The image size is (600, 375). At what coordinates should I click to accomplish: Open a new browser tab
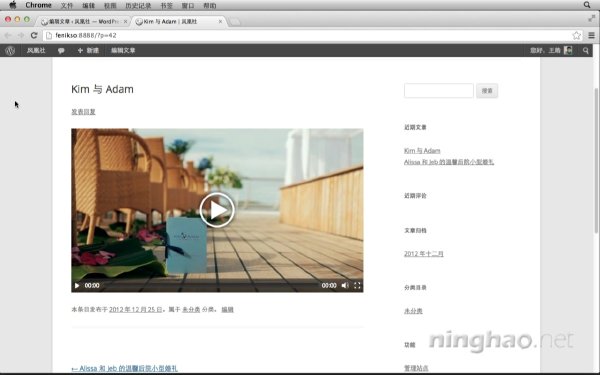235,22
